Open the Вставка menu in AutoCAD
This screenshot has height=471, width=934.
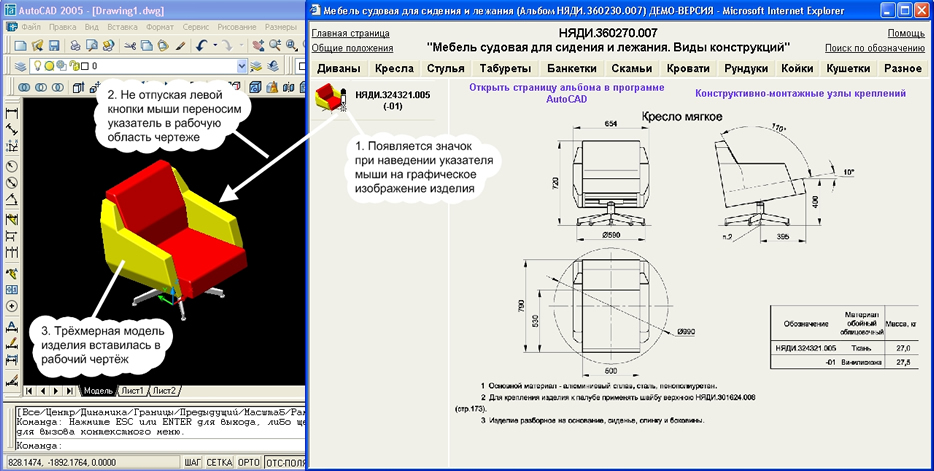pyautogui.click(x=123, y=27)
